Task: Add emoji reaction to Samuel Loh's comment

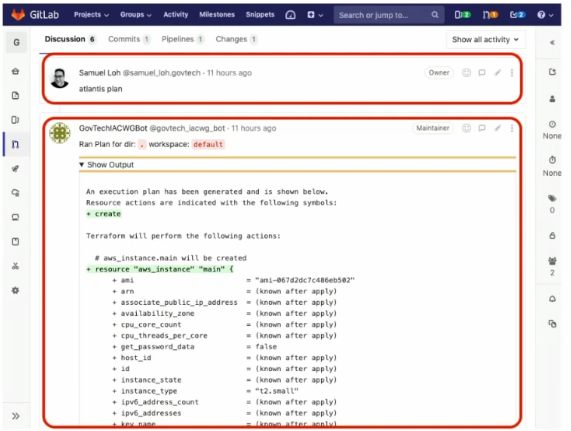Action: (x=466, y=73)
